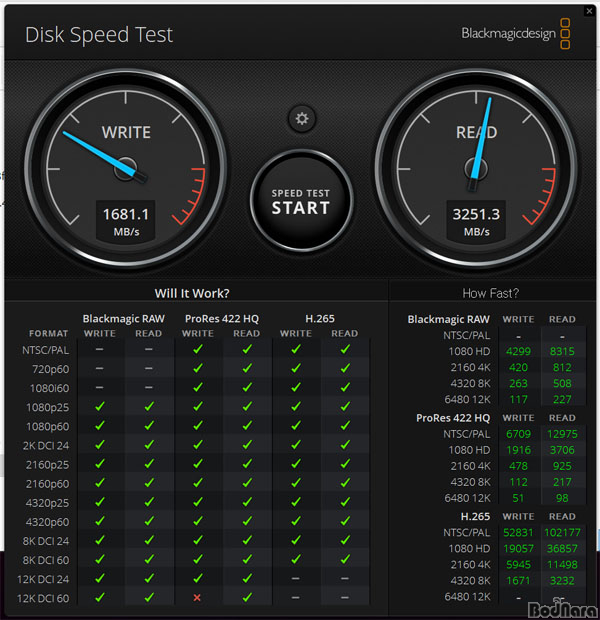Click H.265 2160 4K read value 11498

click(x=562, y=565)
